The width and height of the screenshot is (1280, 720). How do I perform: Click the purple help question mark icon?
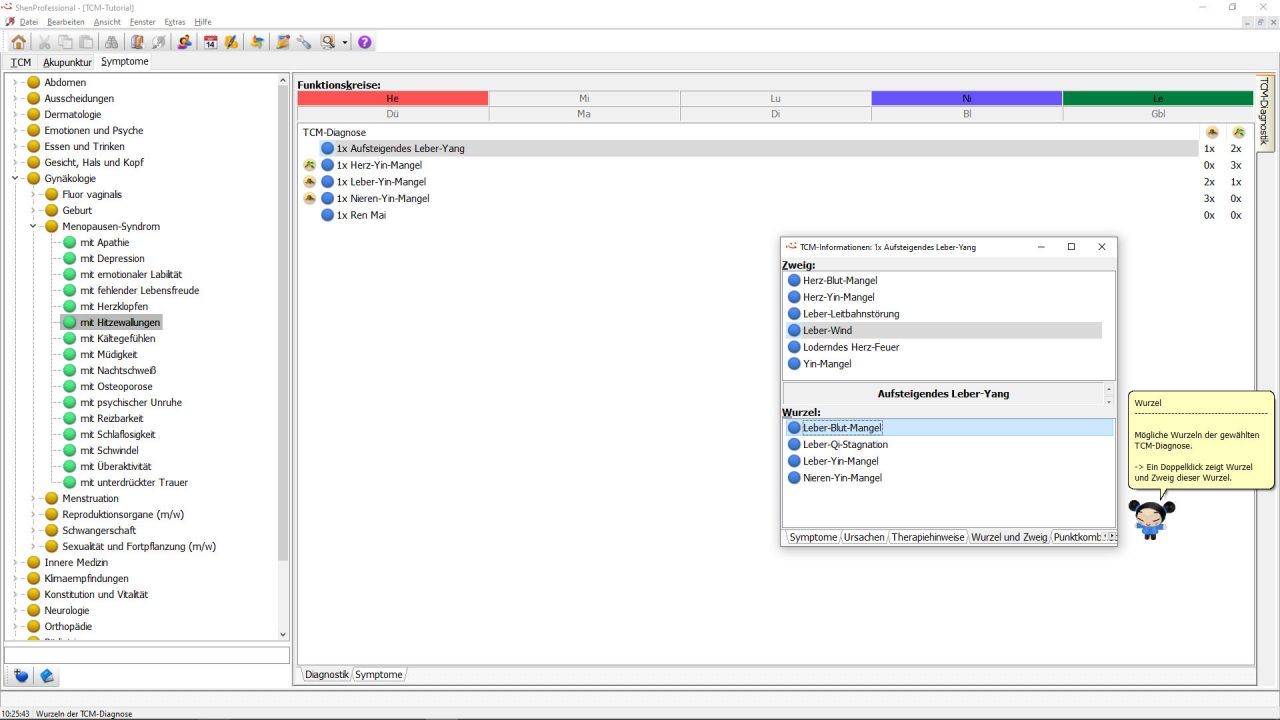pyautogui.click(x=365, y=42)
